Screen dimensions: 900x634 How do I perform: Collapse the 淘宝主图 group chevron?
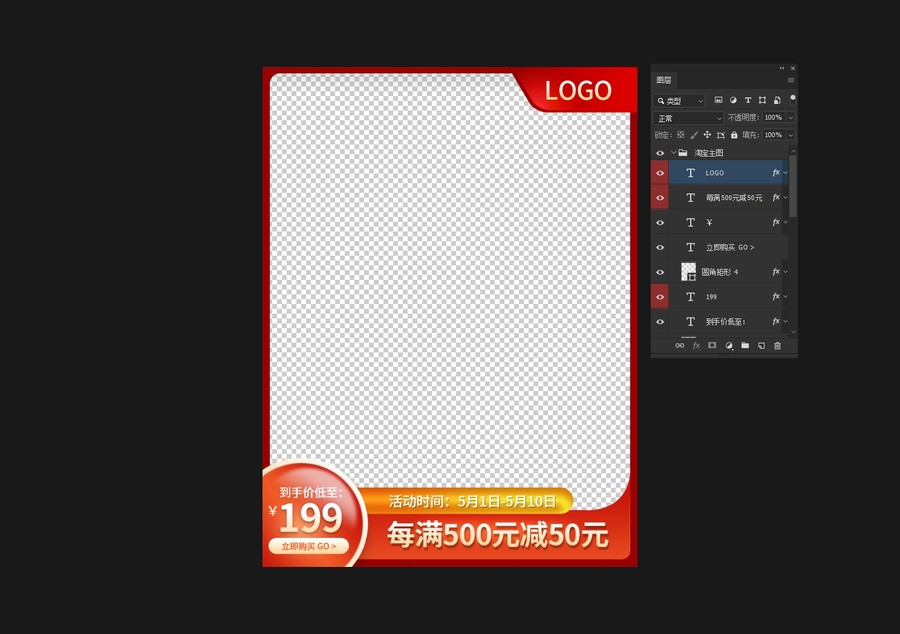tap(673, 153)
